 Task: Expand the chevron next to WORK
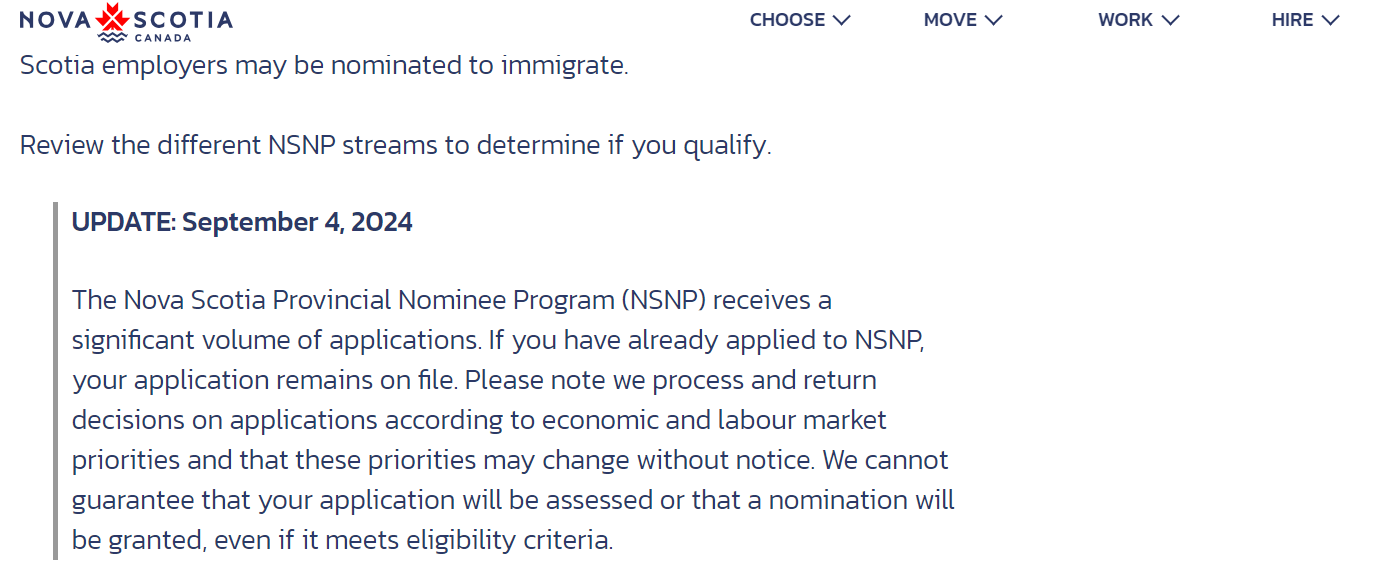point(1170,20)
